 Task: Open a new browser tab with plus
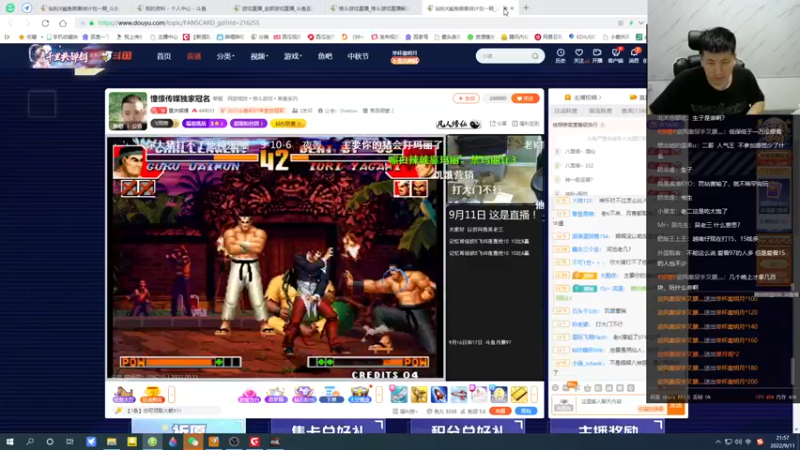pyautogui.click(x=526, y=8)
